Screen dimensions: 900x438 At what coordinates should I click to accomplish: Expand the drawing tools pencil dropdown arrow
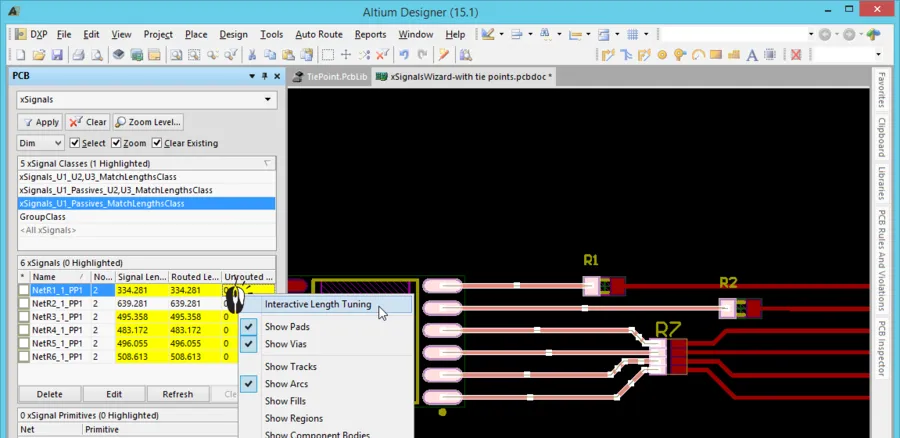pos(501,34)
